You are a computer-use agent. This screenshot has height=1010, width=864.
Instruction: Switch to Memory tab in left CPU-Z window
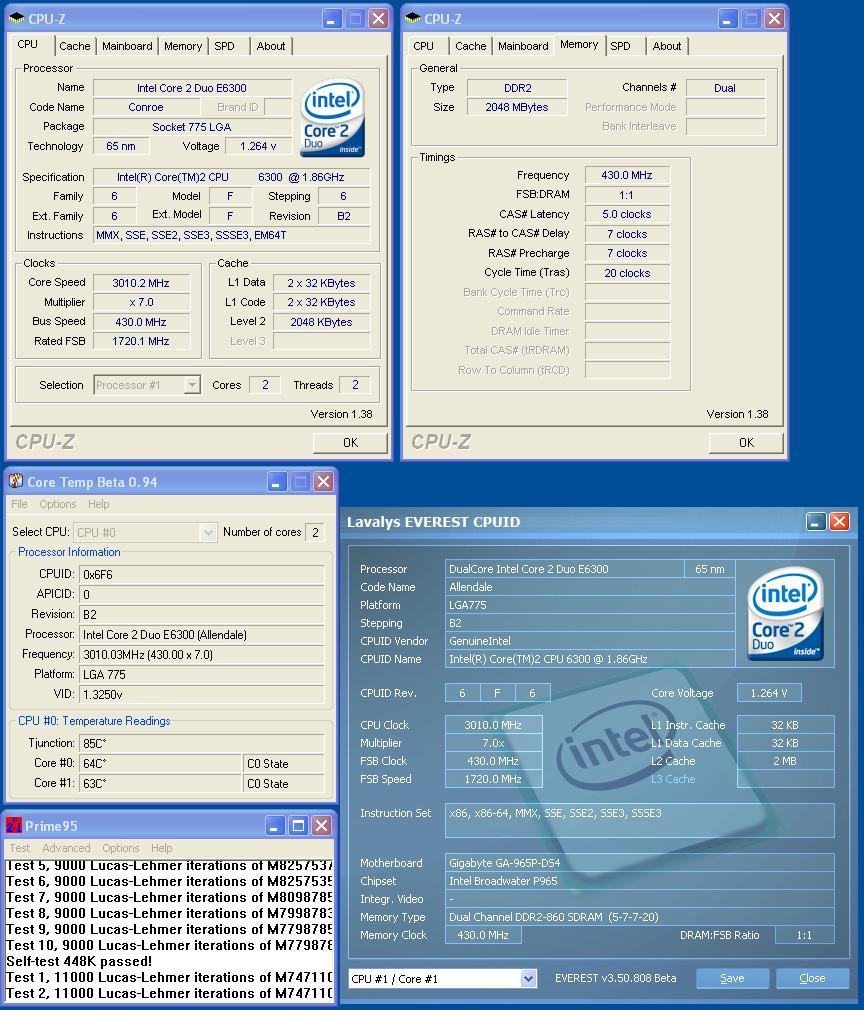tap(183, 46)
